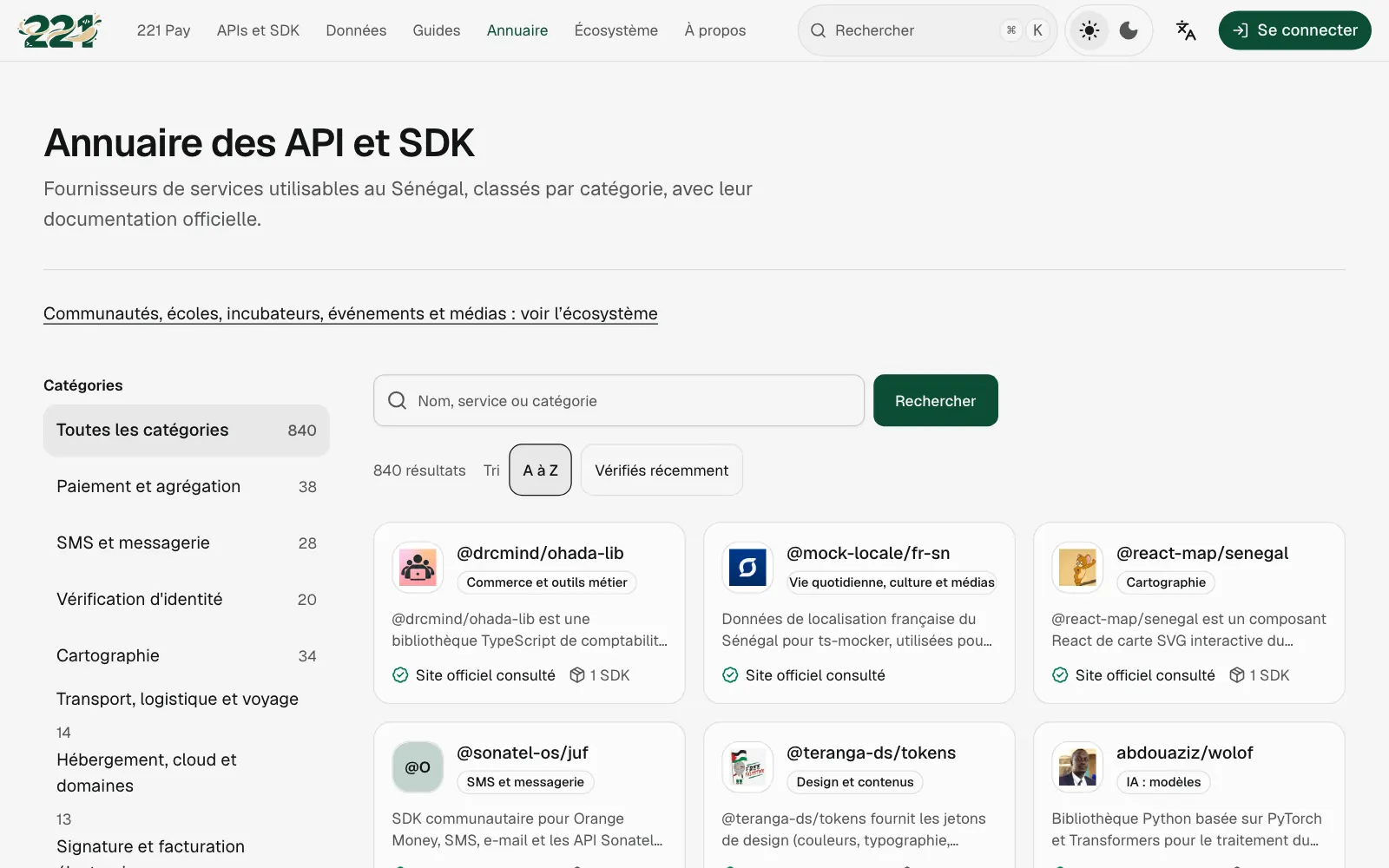Open the @teranga-ds/tokens card title

[x=871, y=753]
